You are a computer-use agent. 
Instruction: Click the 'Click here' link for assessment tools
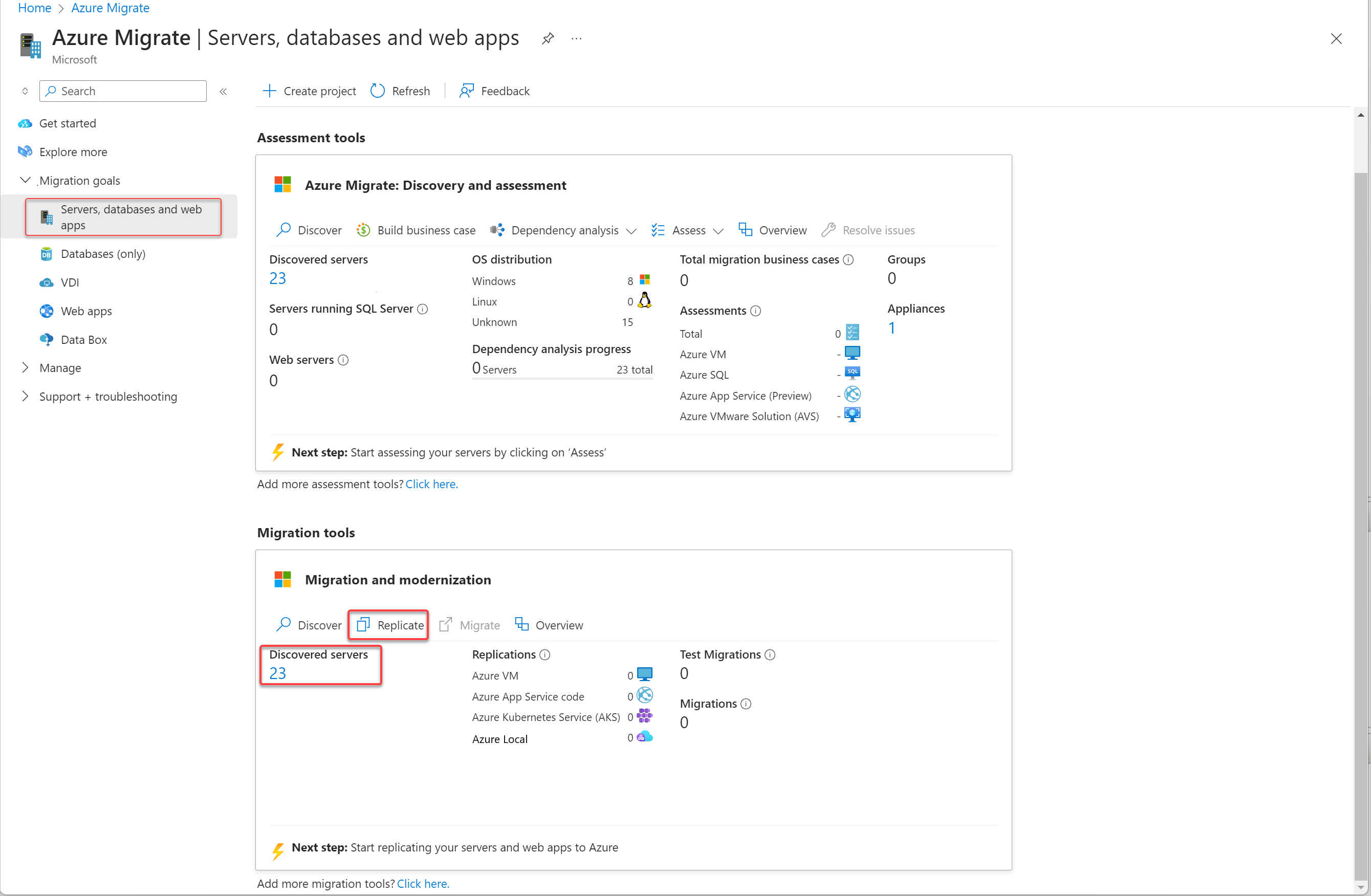click(x=431, y=484)
